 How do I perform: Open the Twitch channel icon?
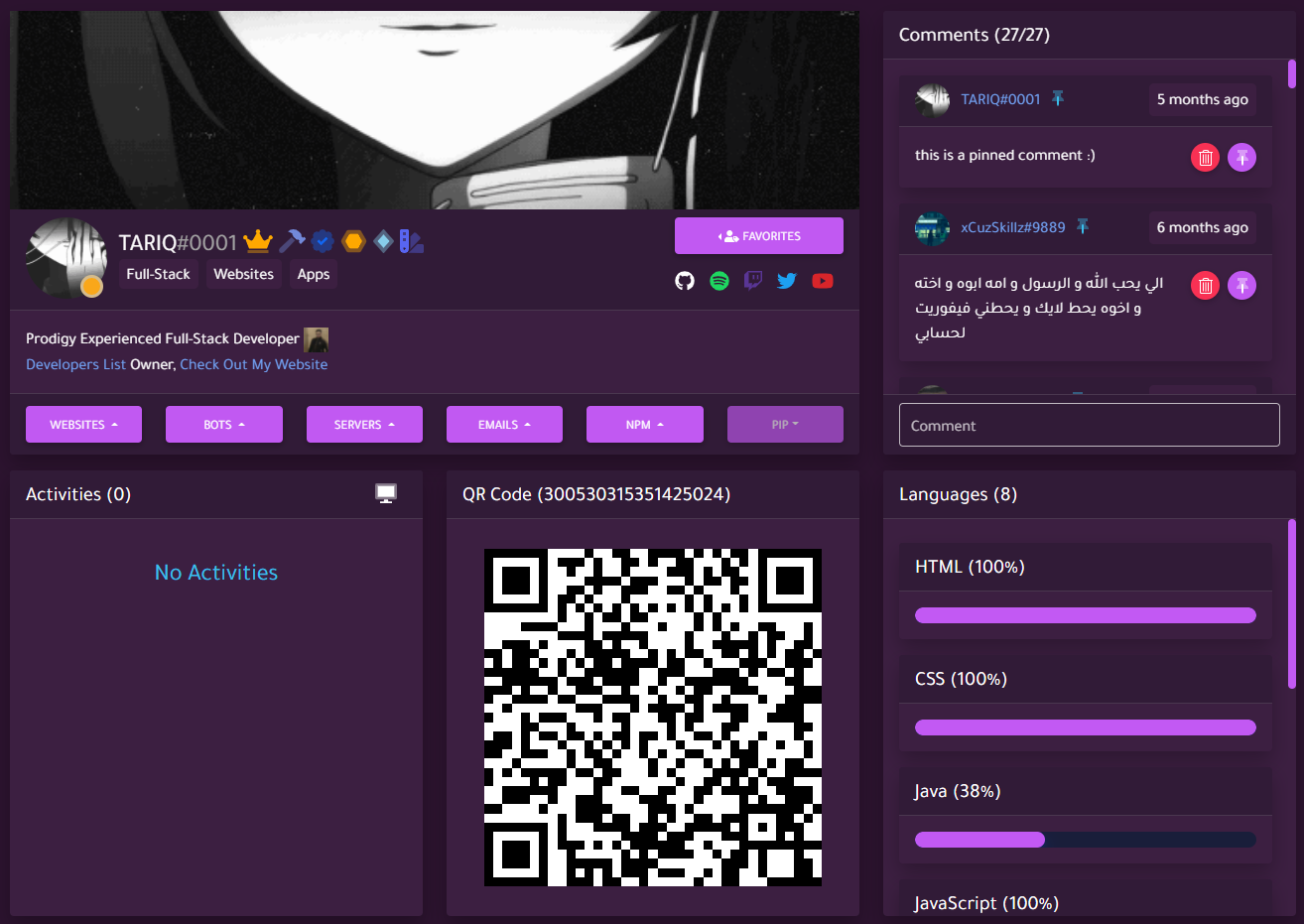tap(753, 281)
